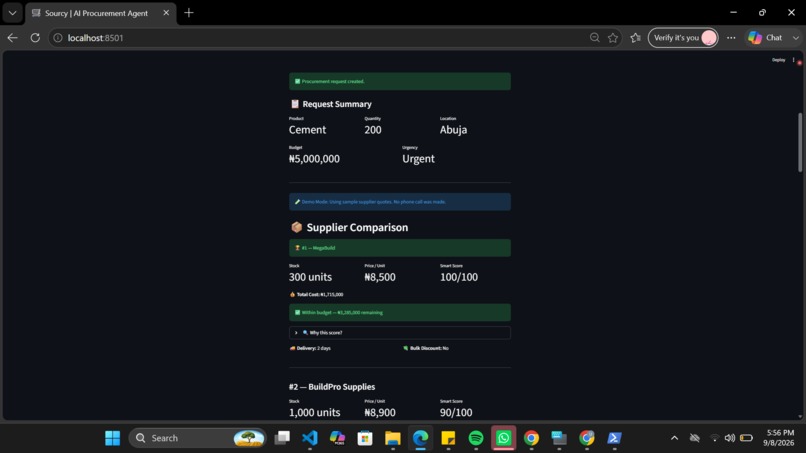The width and height of the screenshot is (806, 453).
Task: Open the browser favorites list icon
Action: click(636, 38)
